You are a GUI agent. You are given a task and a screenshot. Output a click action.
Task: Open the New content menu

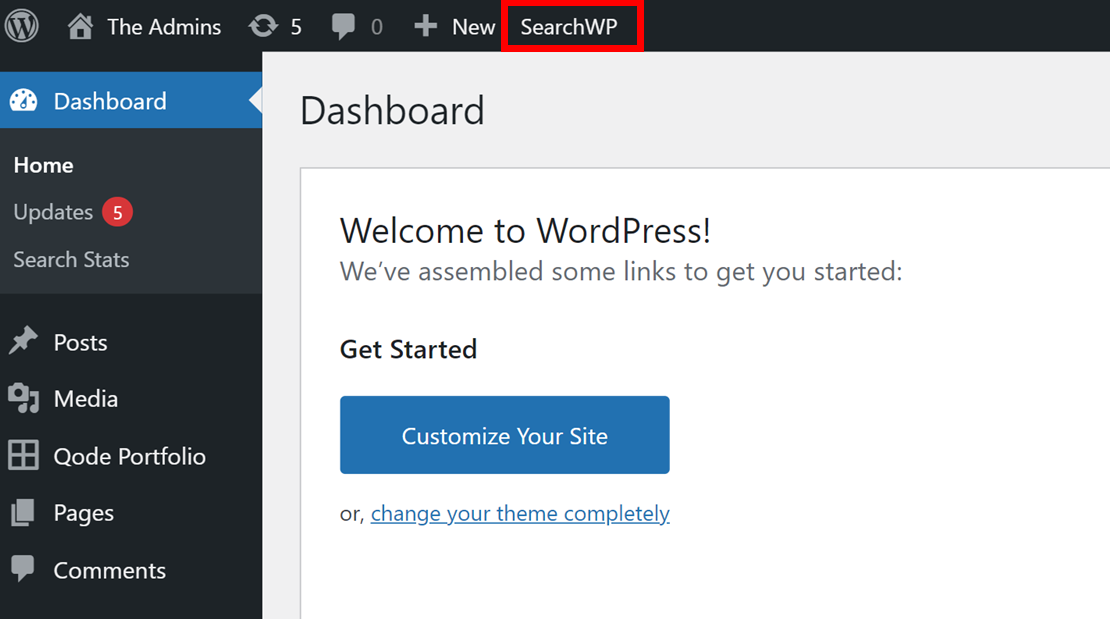click(x=474, y=27)
